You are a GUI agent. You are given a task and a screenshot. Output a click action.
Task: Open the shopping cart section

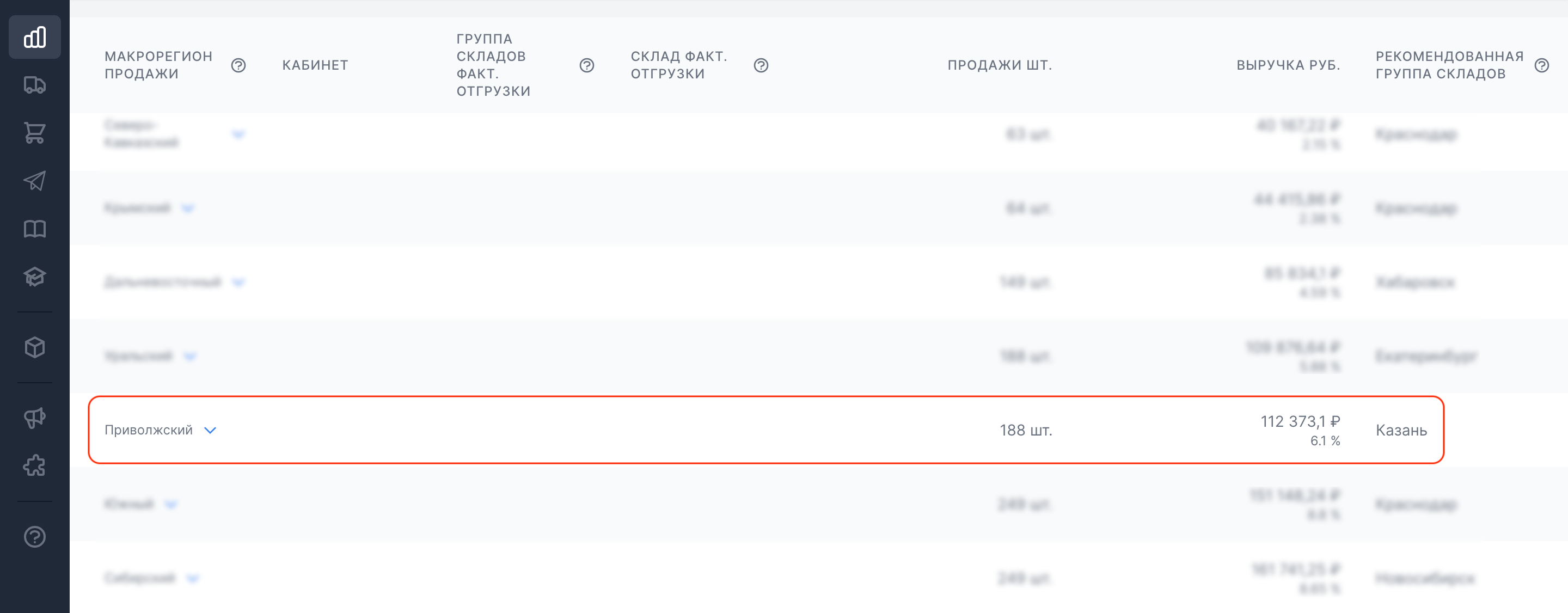pyautogui.click(x=35, y=133)
